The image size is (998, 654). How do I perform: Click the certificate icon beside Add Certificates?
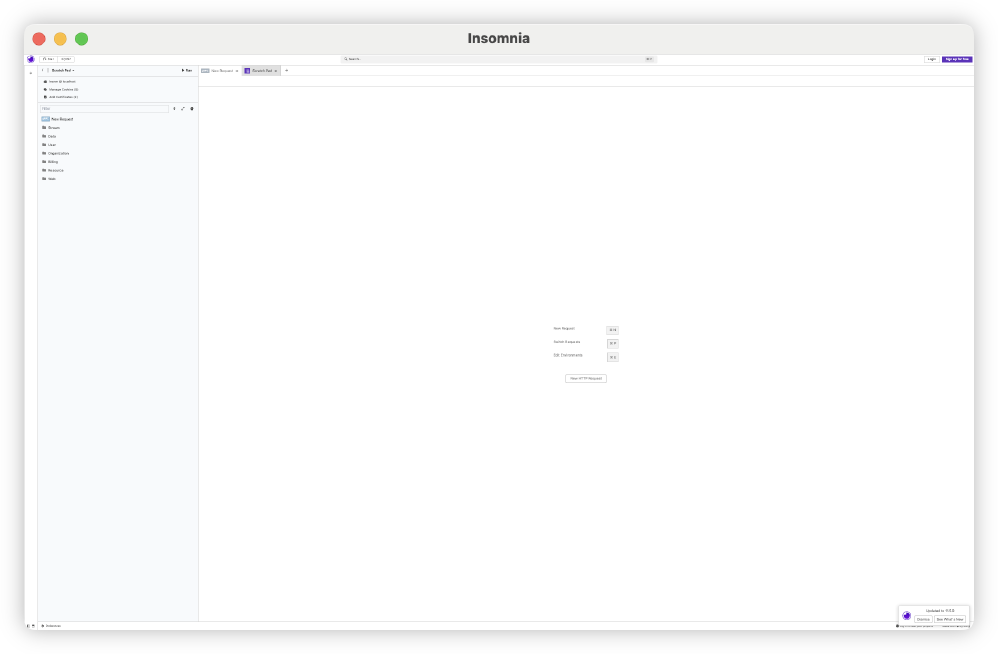coord(45,97)
